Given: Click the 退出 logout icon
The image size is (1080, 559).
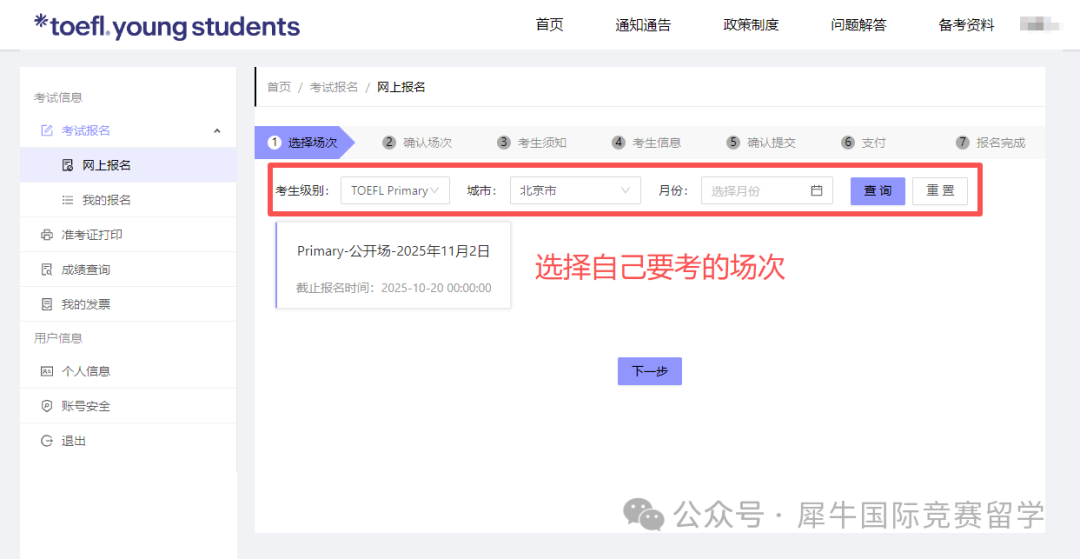Looking at the screenshot, I should tap(46, 441).
